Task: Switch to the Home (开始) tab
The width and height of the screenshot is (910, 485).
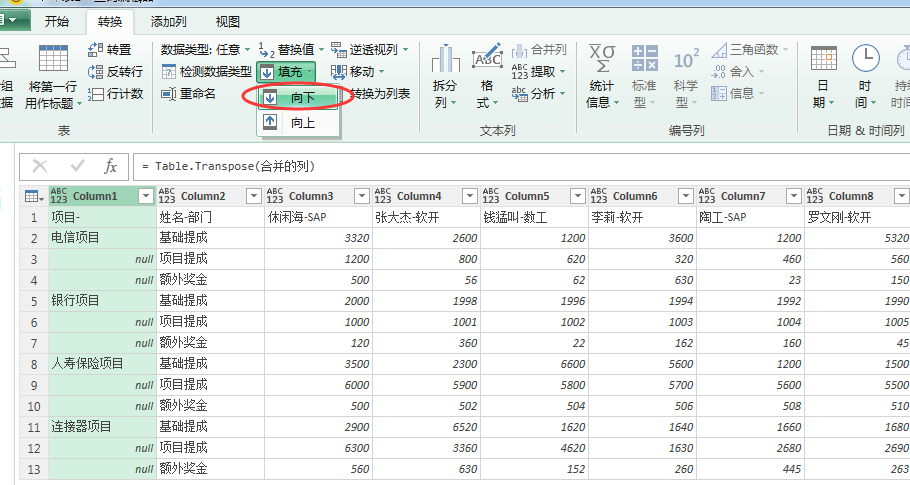Action: coord(57,22)
